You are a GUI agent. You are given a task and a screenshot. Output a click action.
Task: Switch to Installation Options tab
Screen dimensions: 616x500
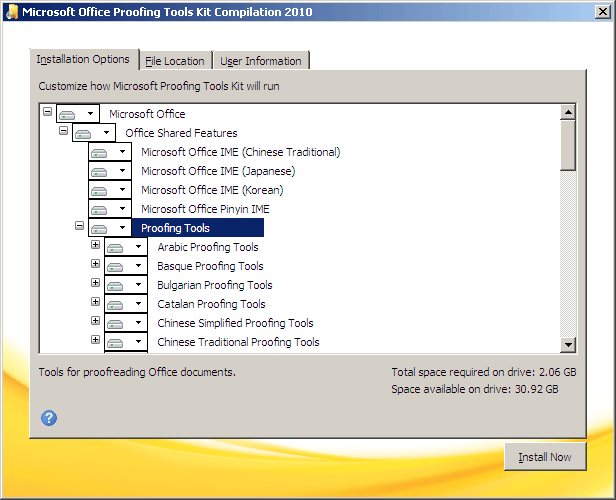click(x=83, y=59)
